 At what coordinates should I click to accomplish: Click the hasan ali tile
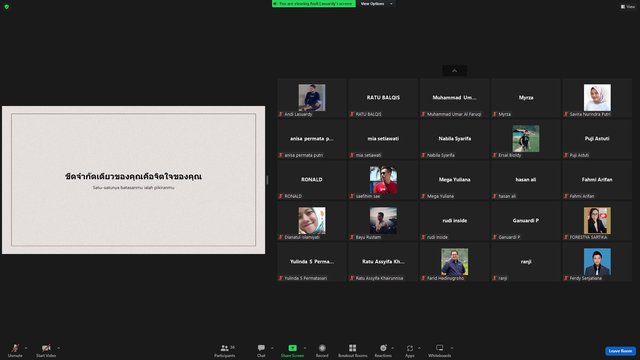(x=526, y=180)
